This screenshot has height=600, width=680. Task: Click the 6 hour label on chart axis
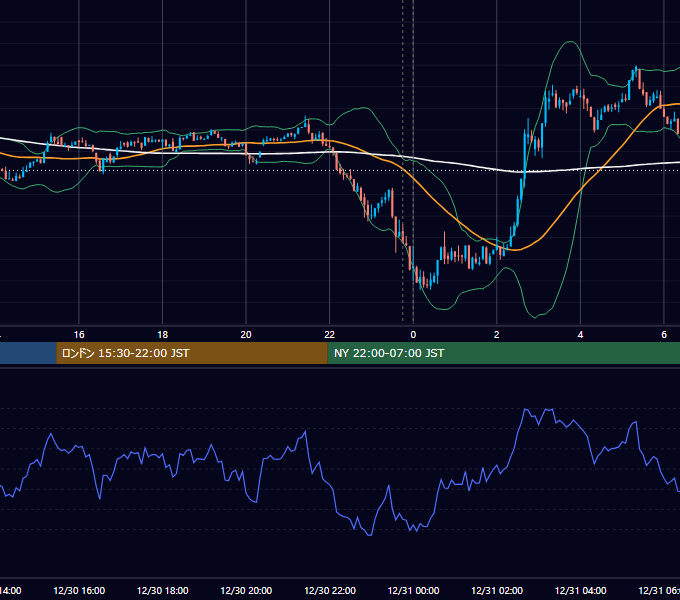[x=664, y=335]
